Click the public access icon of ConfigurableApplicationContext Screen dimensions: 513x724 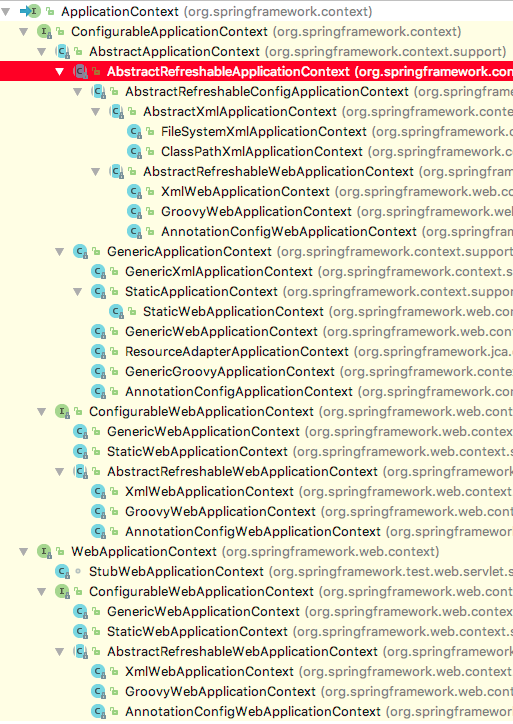60,31
